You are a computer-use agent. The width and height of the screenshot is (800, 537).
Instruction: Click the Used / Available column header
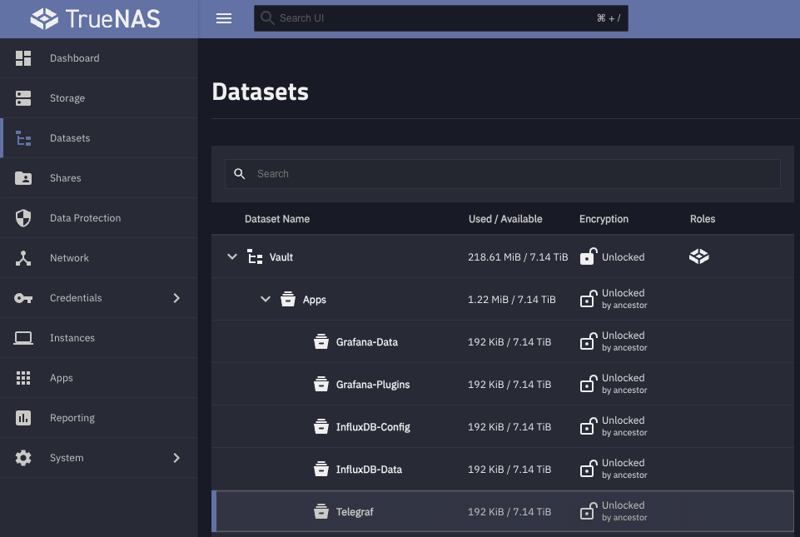pyautogui.click(x=505, y=219)
